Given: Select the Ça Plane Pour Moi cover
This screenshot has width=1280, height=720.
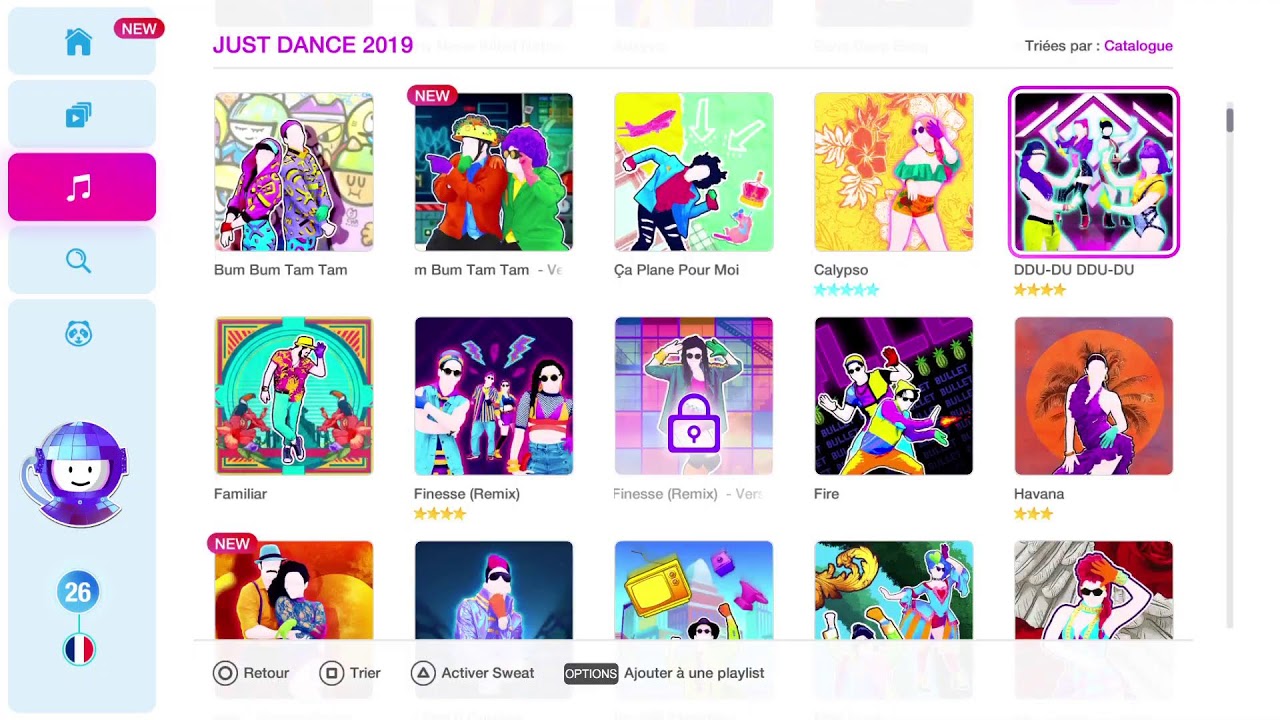Looking at the screenshot, I should [694, 172].
